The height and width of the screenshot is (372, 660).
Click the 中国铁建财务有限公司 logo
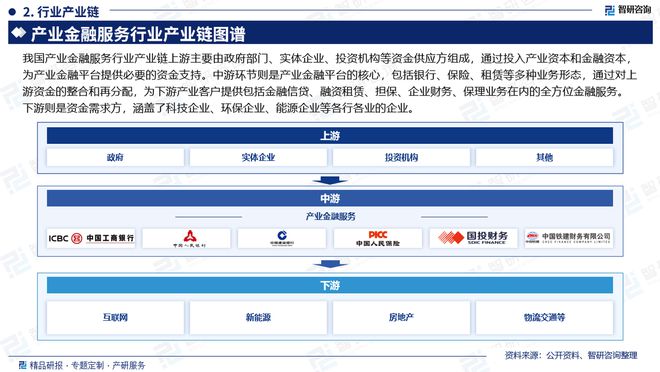pos(569,238)
